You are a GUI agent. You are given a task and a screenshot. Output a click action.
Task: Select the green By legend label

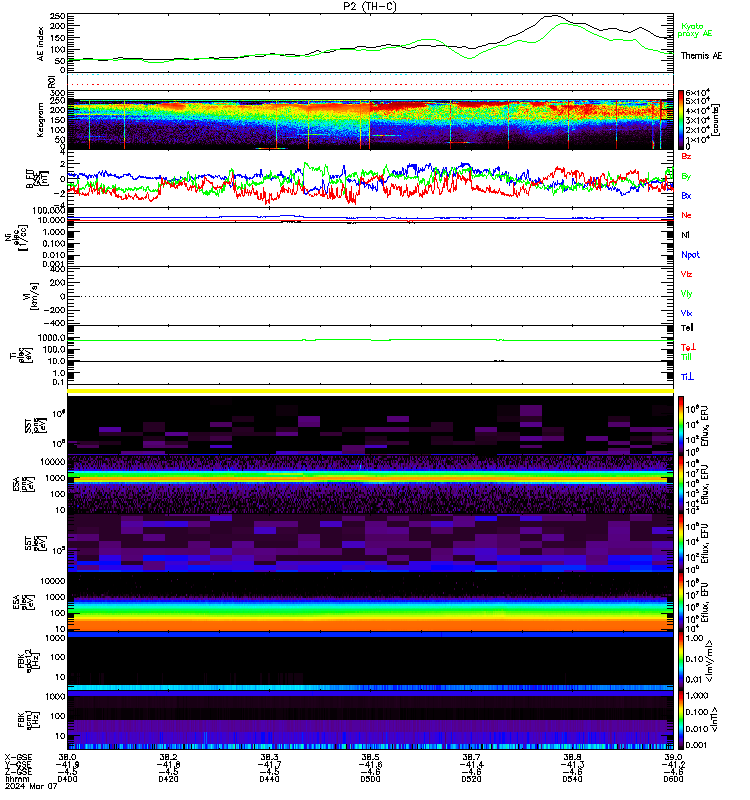pyautogui.click(x=686, y=177)
